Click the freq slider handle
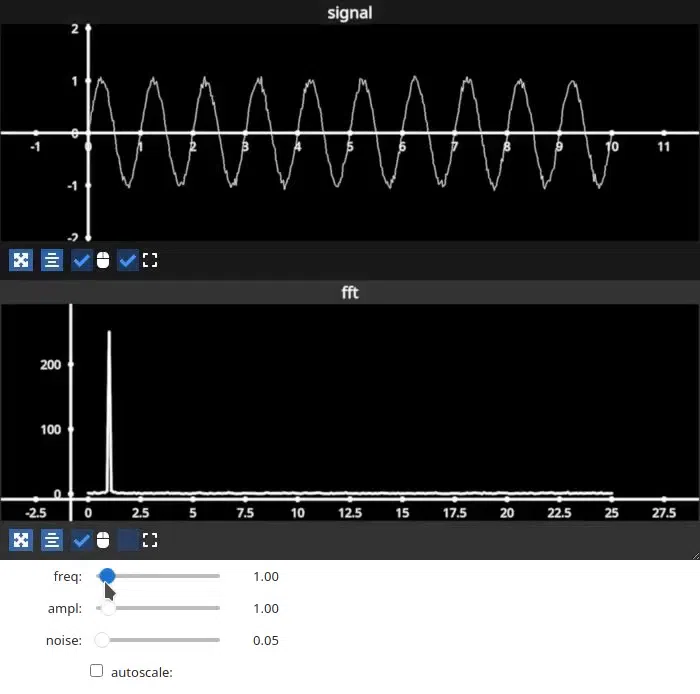Viewport: 700px width, 694px height. click(107, 576)
